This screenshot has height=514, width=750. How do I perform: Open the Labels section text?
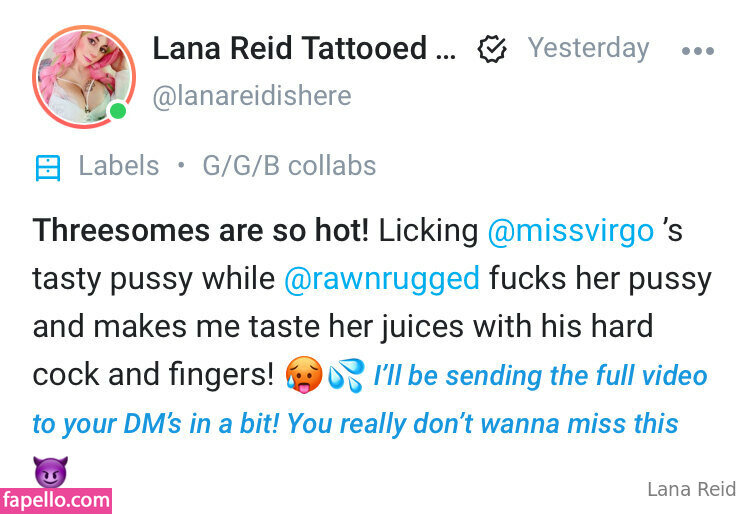pyautogui.click(x=118, y=166)
